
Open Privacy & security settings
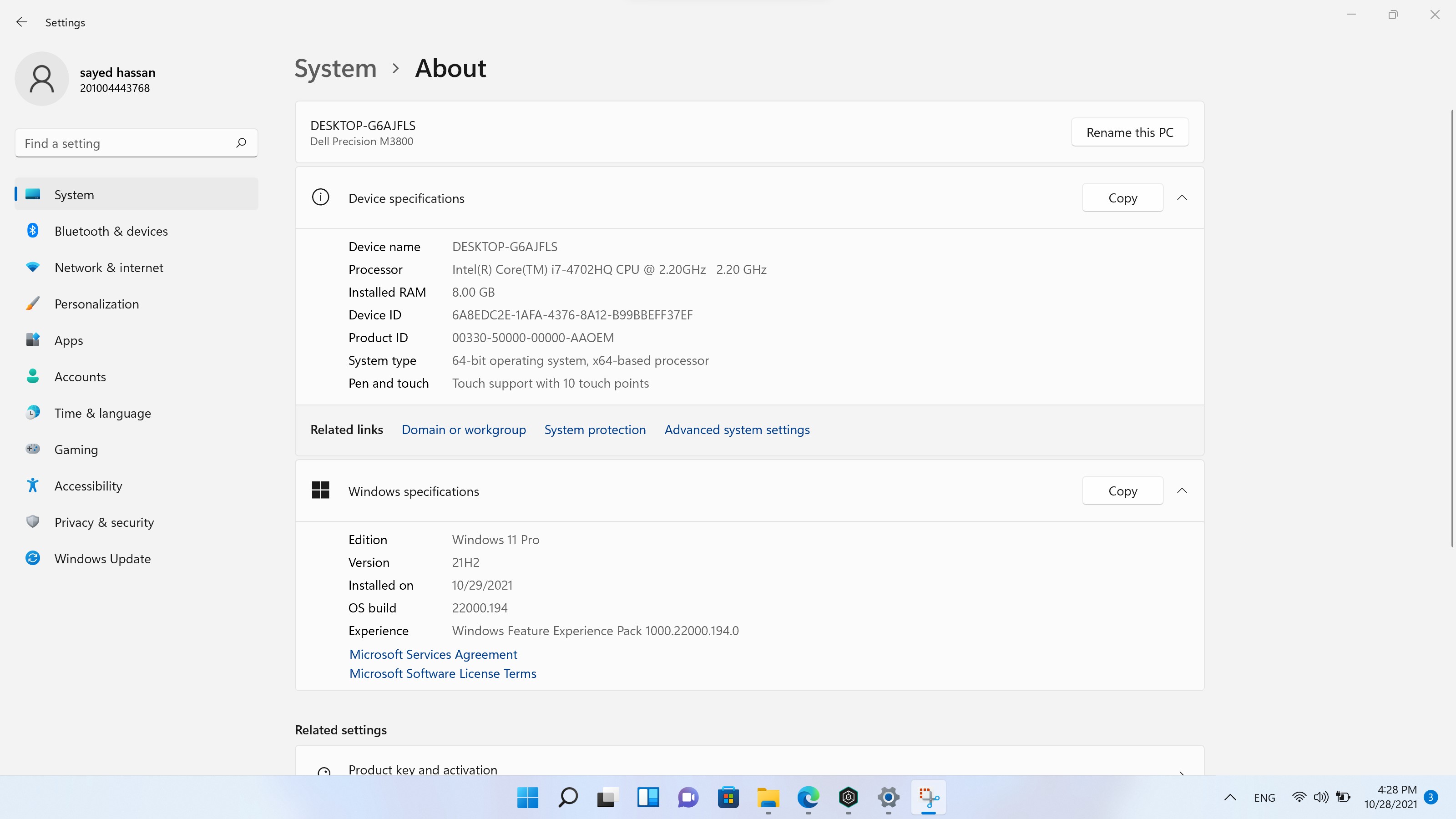[137, 522]
